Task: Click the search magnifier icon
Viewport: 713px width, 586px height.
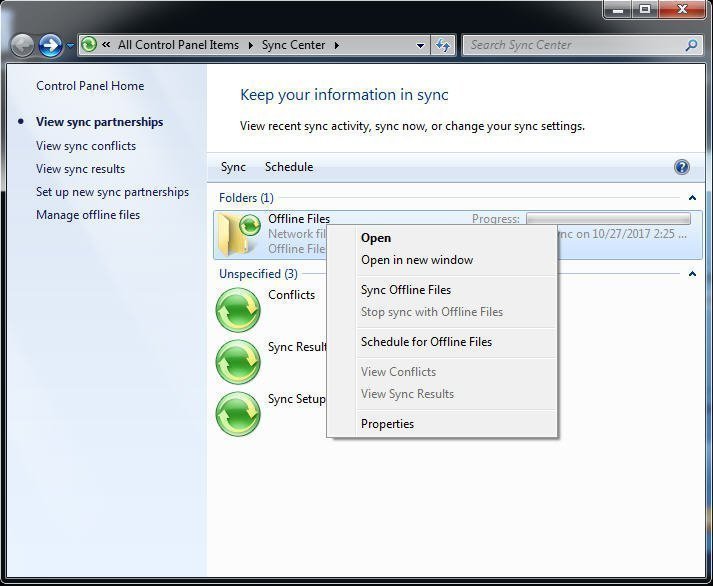Action: 691,45
